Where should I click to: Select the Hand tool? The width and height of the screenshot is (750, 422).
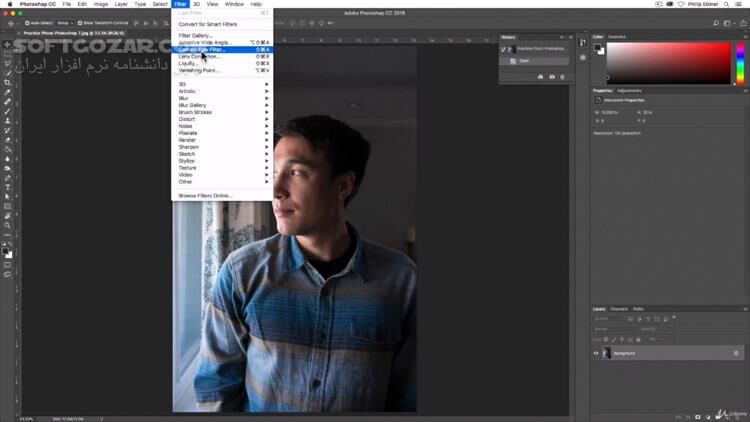7,216
